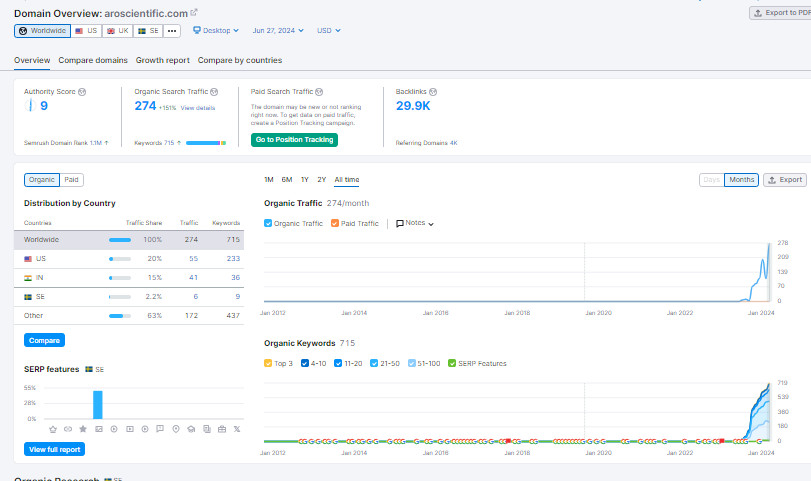Click the India flag in the country table

(28, 278)
